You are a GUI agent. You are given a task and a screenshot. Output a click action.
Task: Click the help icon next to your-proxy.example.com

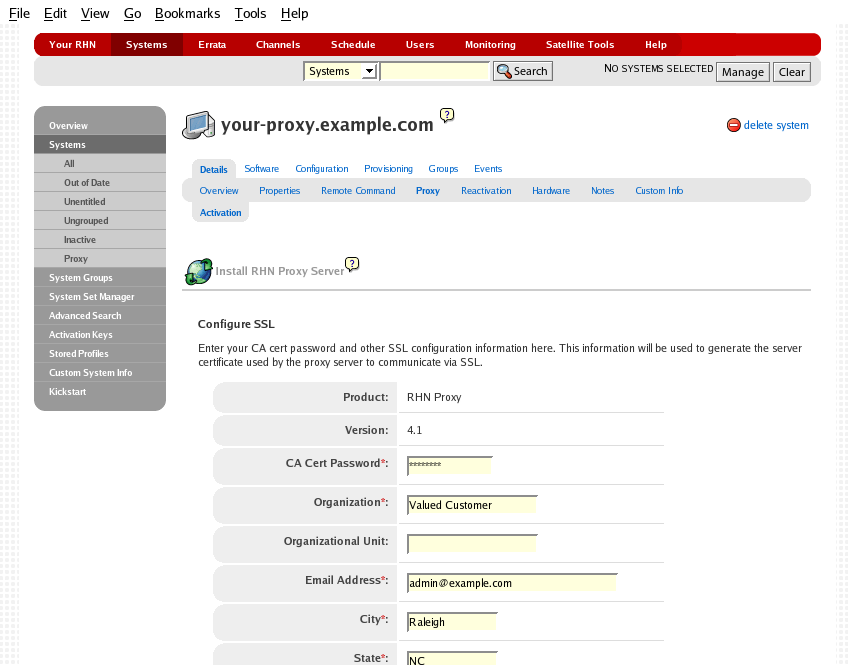click(x=447, y=115)
